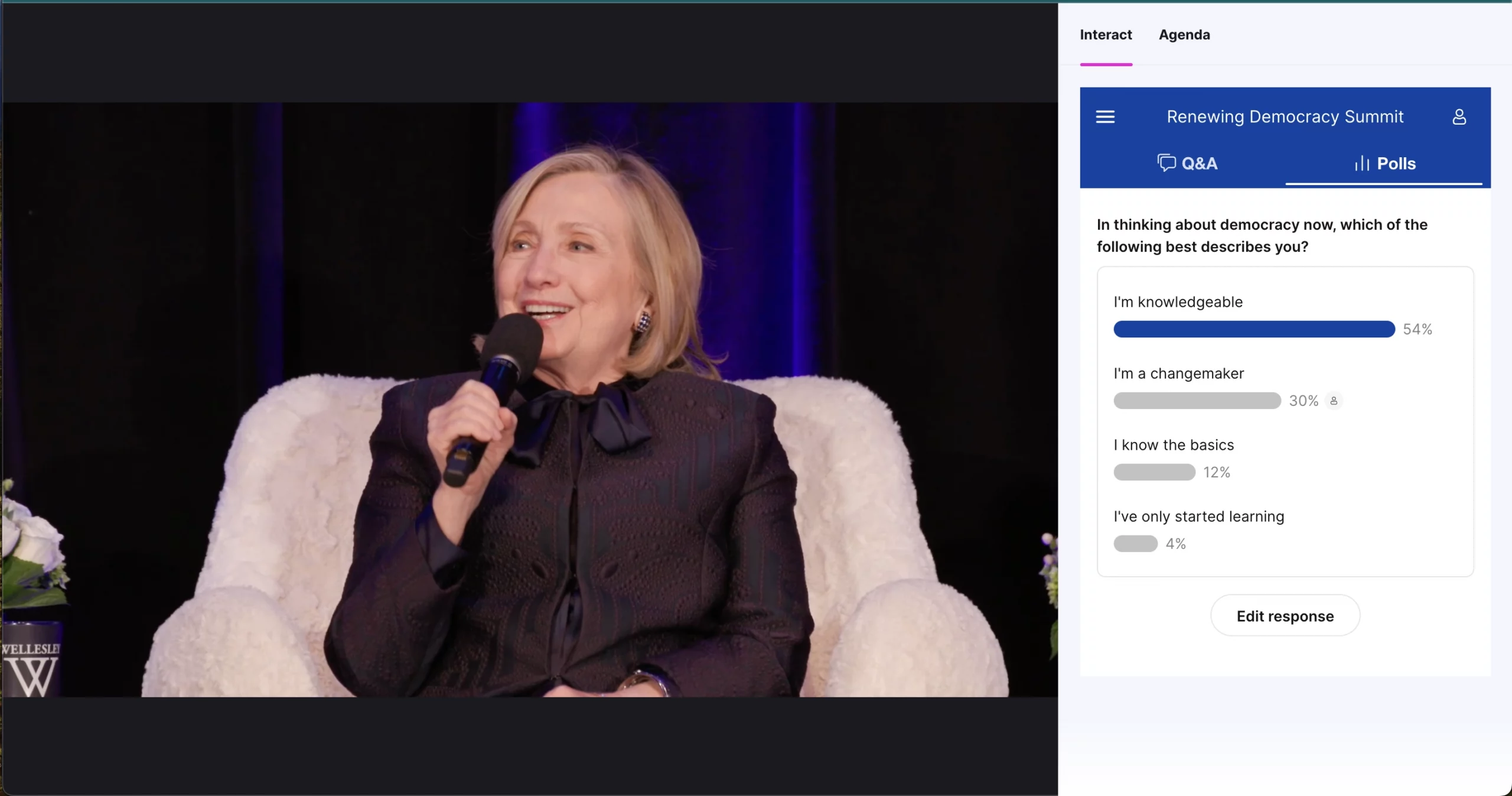Image resolution: width=1512 pixels, height=796 pixels.
Task: Click the gray 30% result bar
Action: click(x=1197, y=401)
